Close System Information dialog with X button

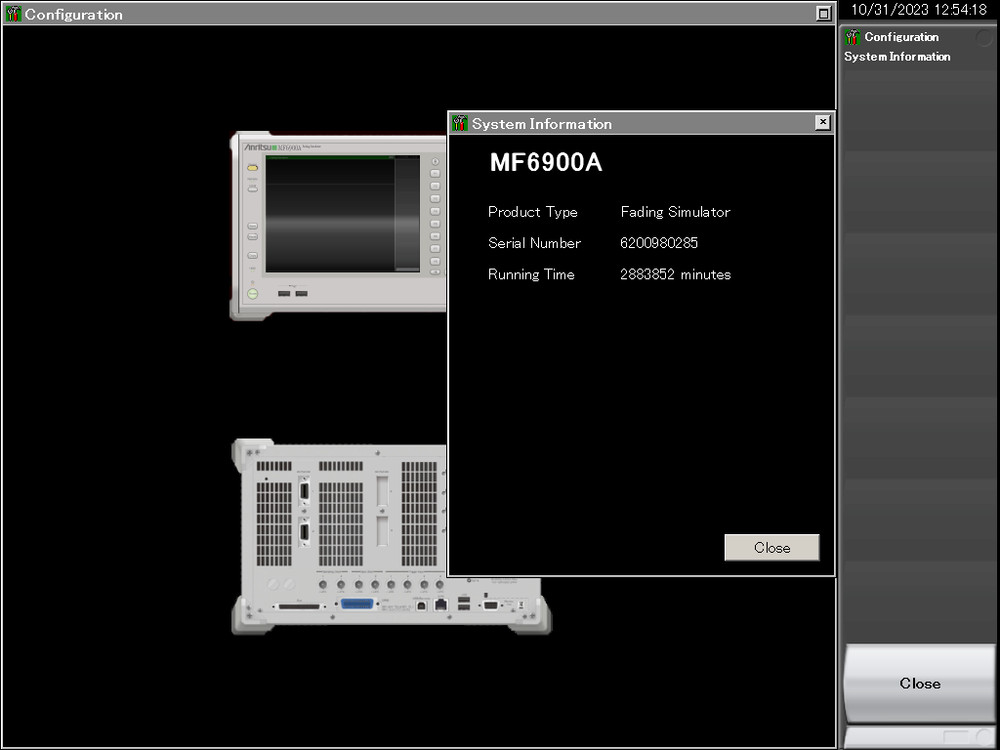pyautogui.click(x=823, y=122)
